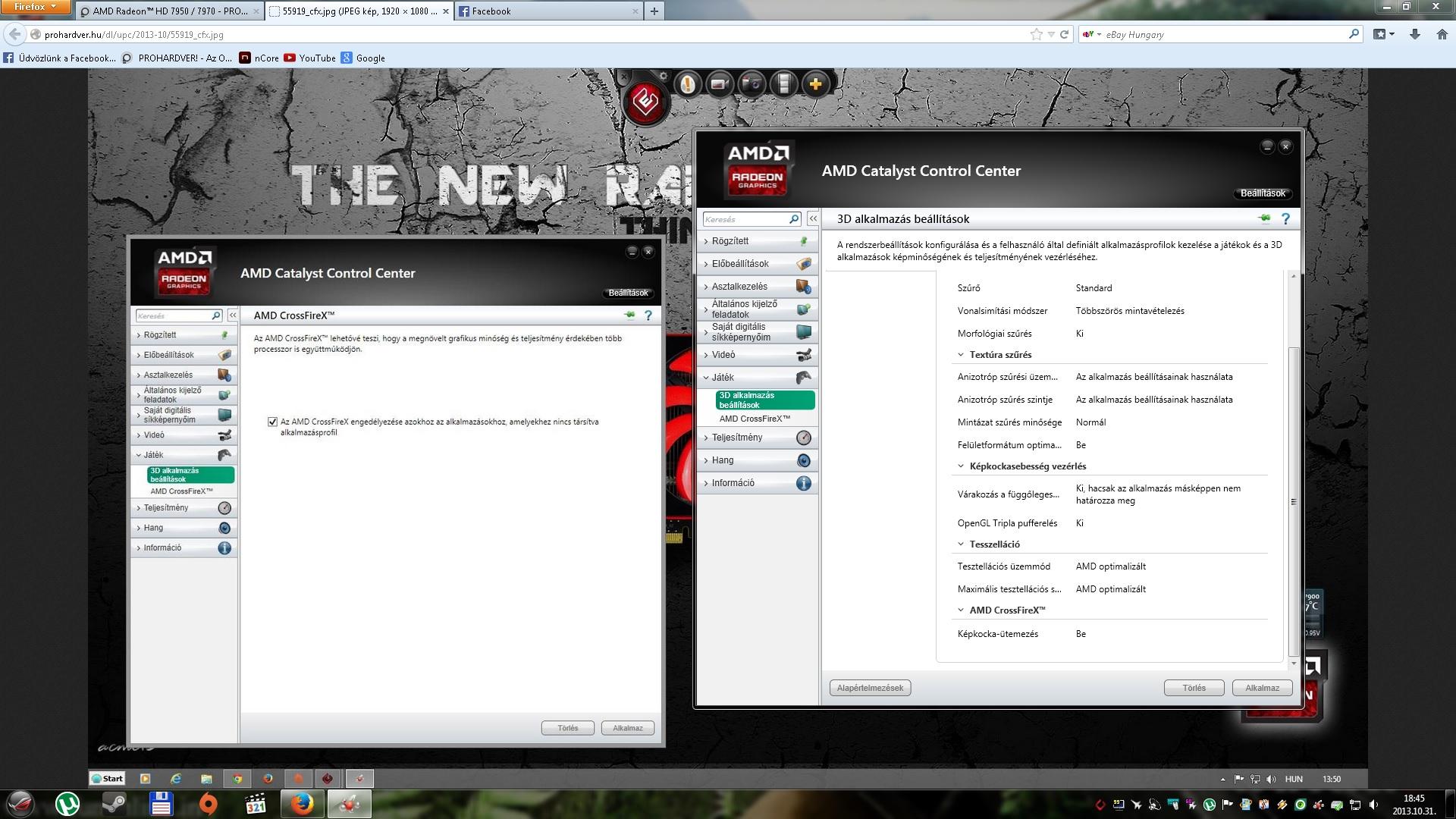Image resolution: width=1456 pixels, height=819 pixels.
Task: Collapse sidebar with double-arrow in left Catalyst window
Action: [x=233, y=315]
